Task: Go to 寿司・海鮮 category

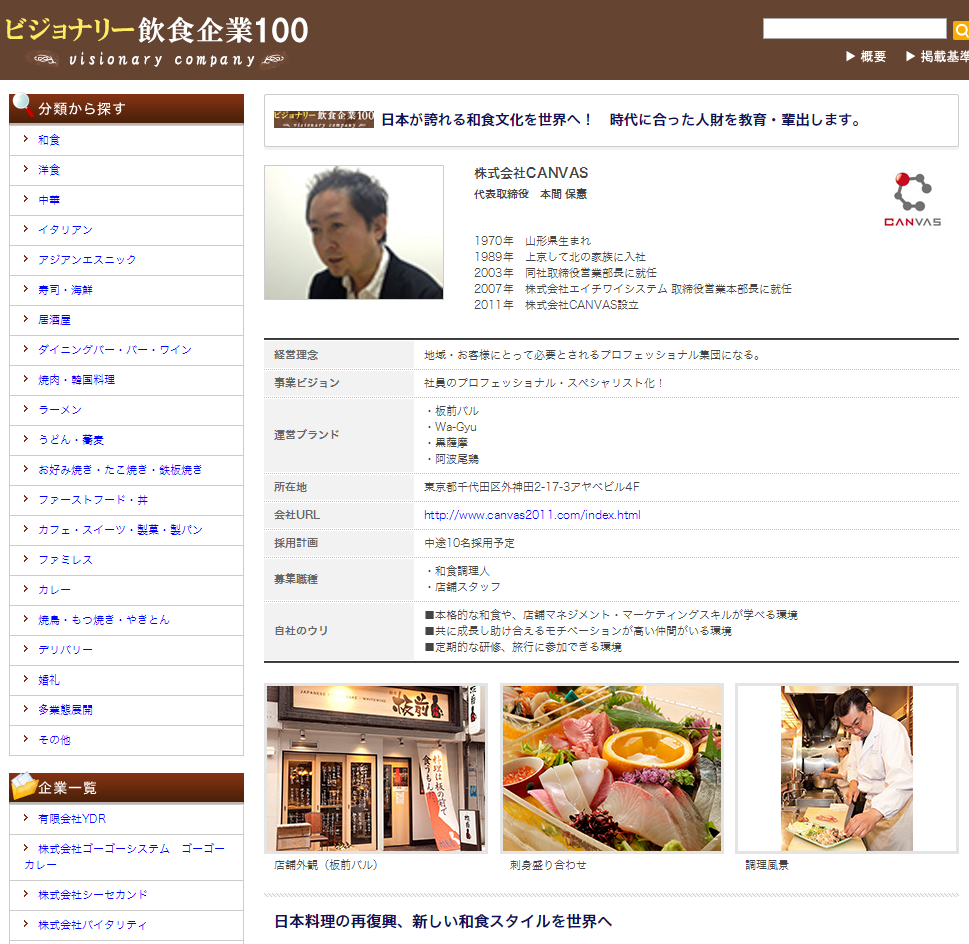Action: pos(65,290)
